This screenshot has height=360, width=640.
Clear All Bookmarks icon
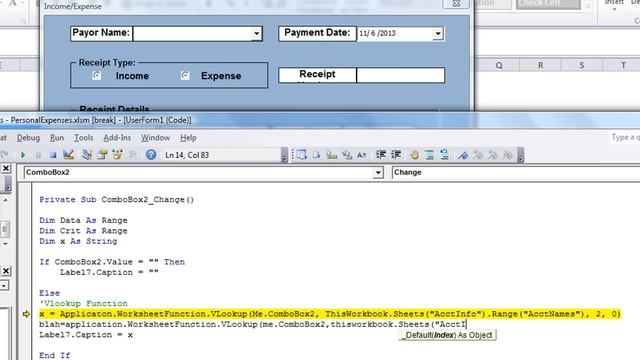coord(508,155)
